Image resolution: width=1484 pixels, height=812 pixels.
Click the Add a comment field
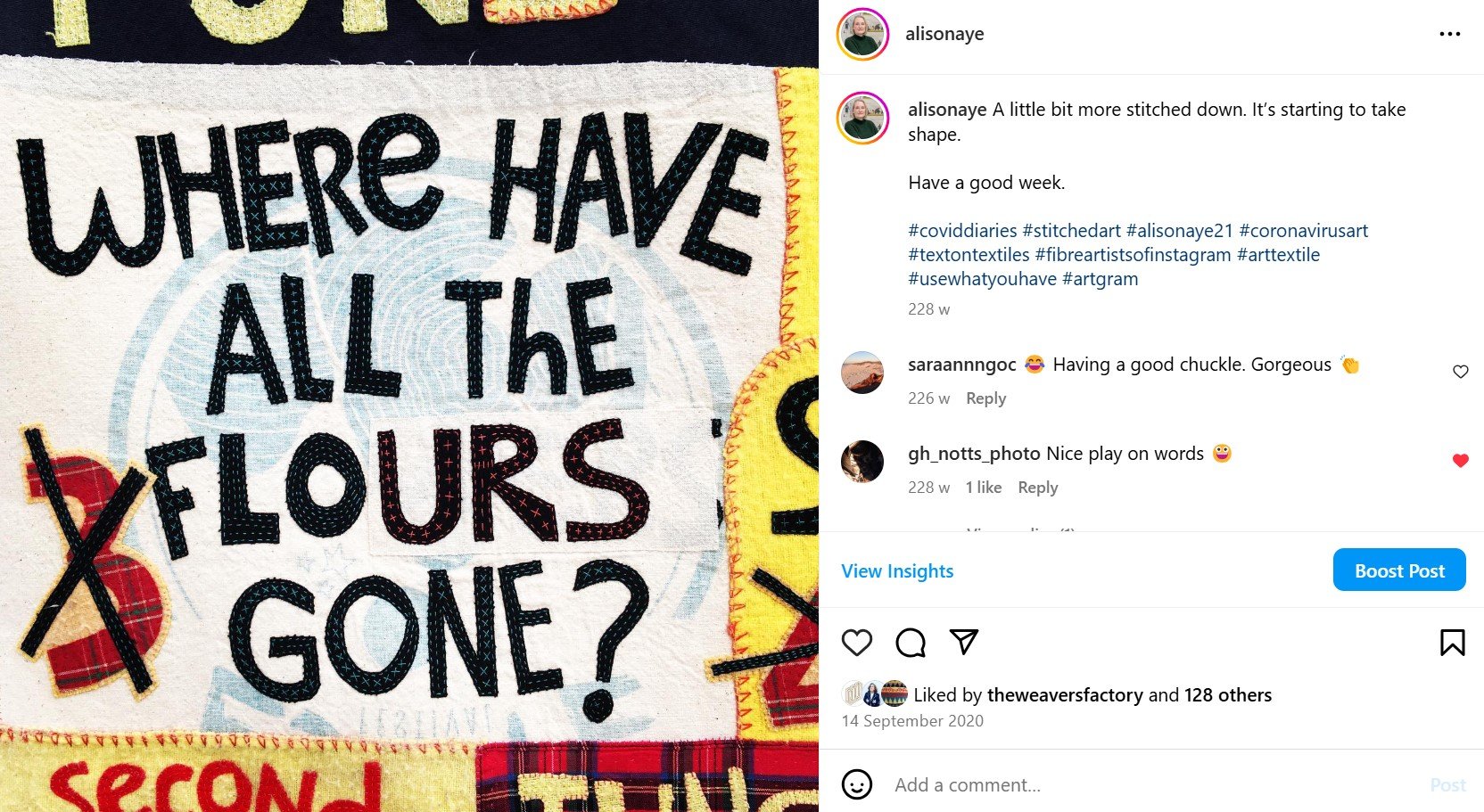1150,785
